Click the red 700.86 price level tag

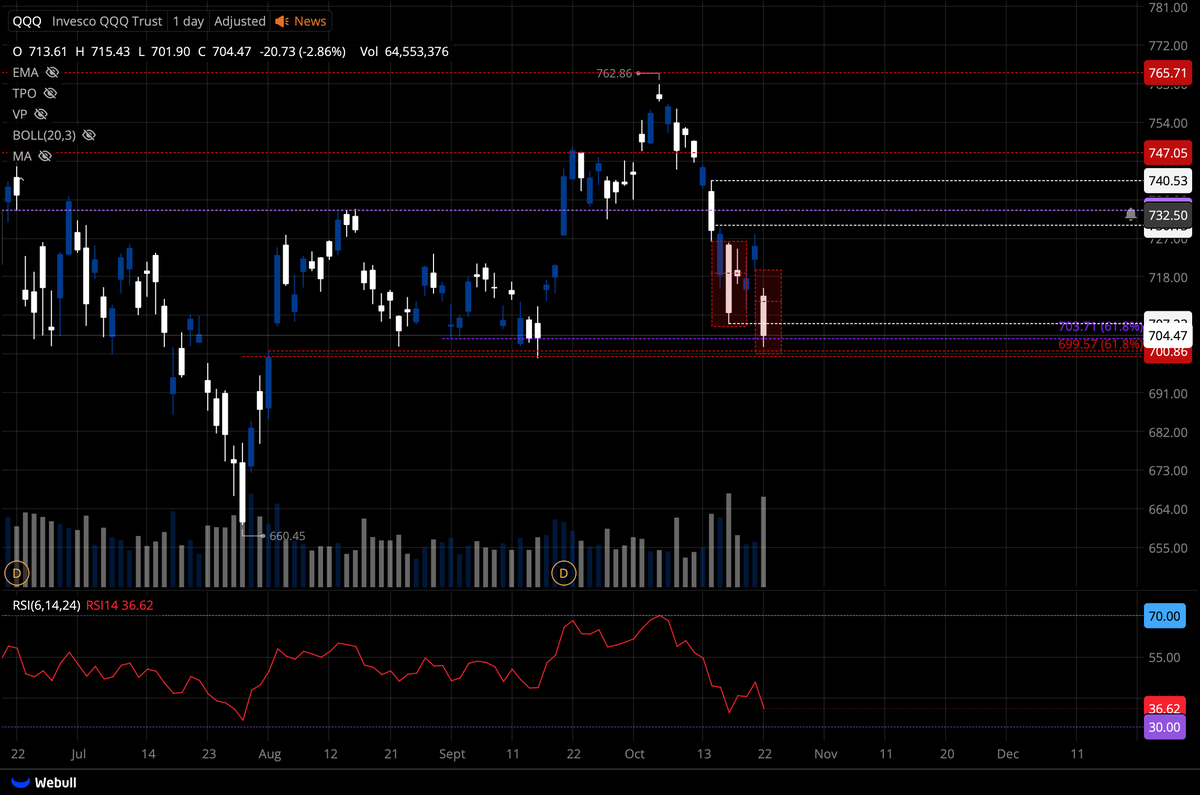click(x=1168, y=351)
